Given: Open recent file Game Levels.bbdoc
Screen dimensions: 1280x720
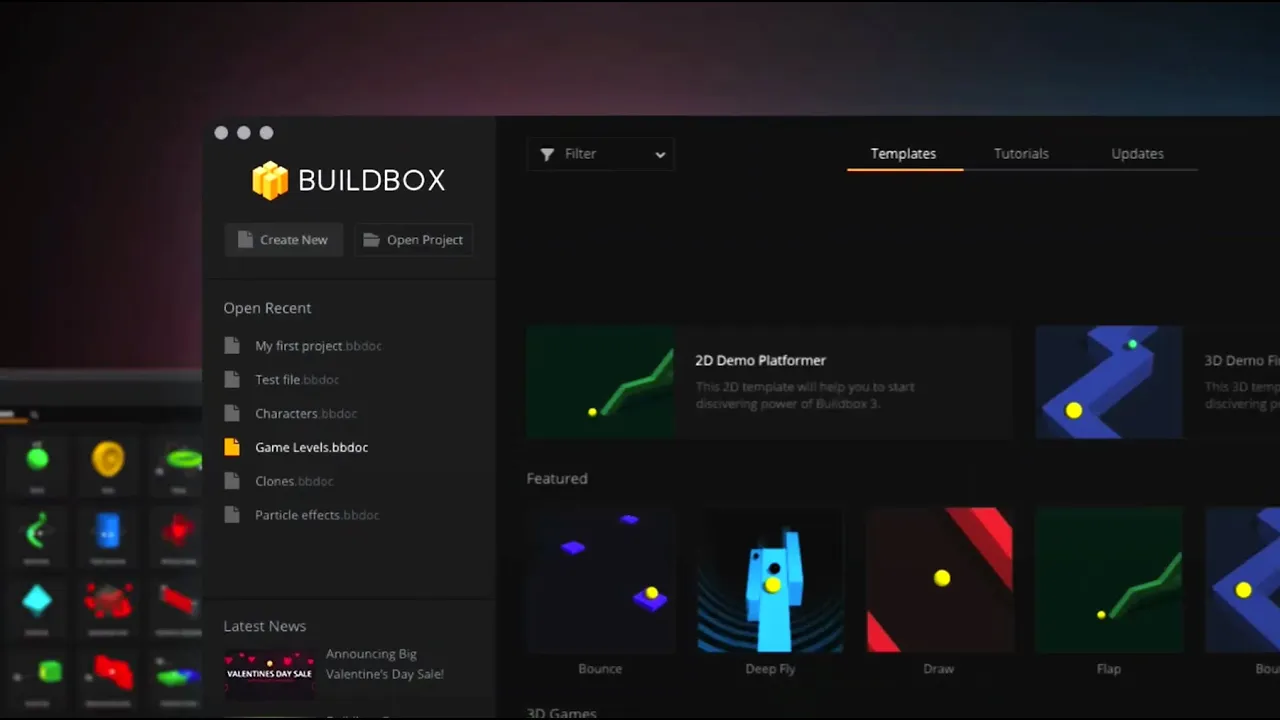Looking at the screenshot, I should tap(312, 447).
